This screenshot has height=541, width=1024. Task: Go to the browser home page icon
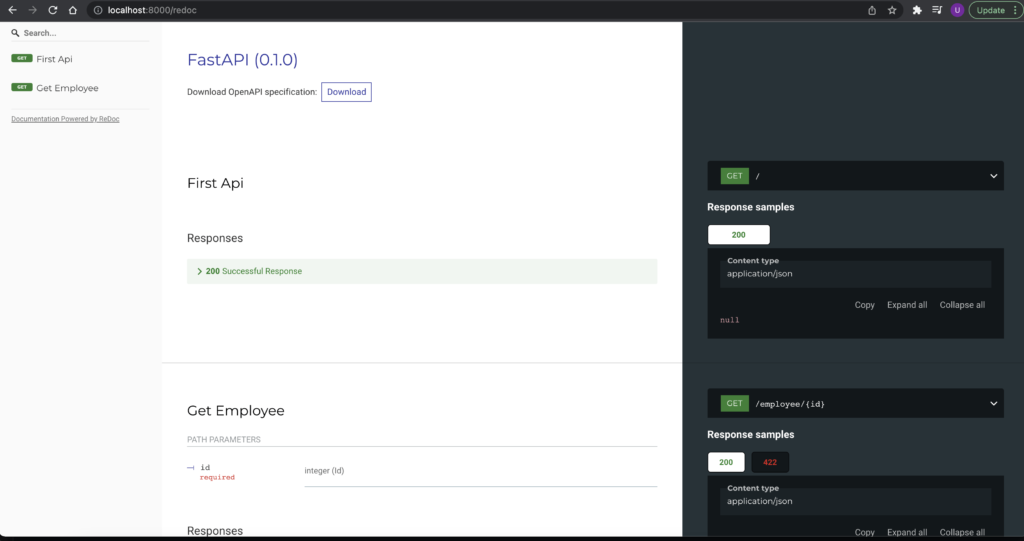[72, 10]
